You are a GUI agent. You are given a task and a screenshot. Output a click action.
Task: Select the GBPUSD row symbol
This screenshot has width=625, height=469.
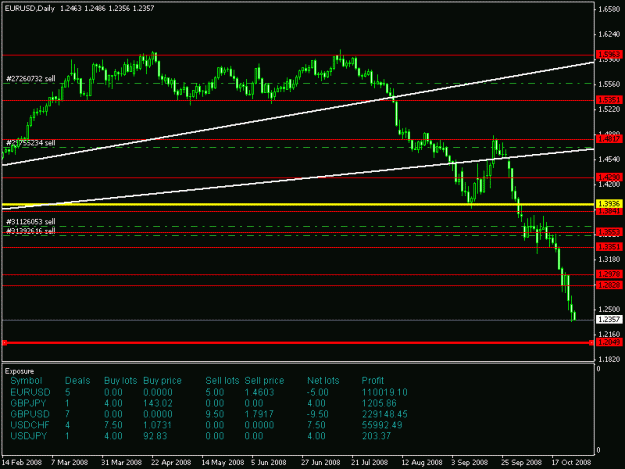point(30,414)
